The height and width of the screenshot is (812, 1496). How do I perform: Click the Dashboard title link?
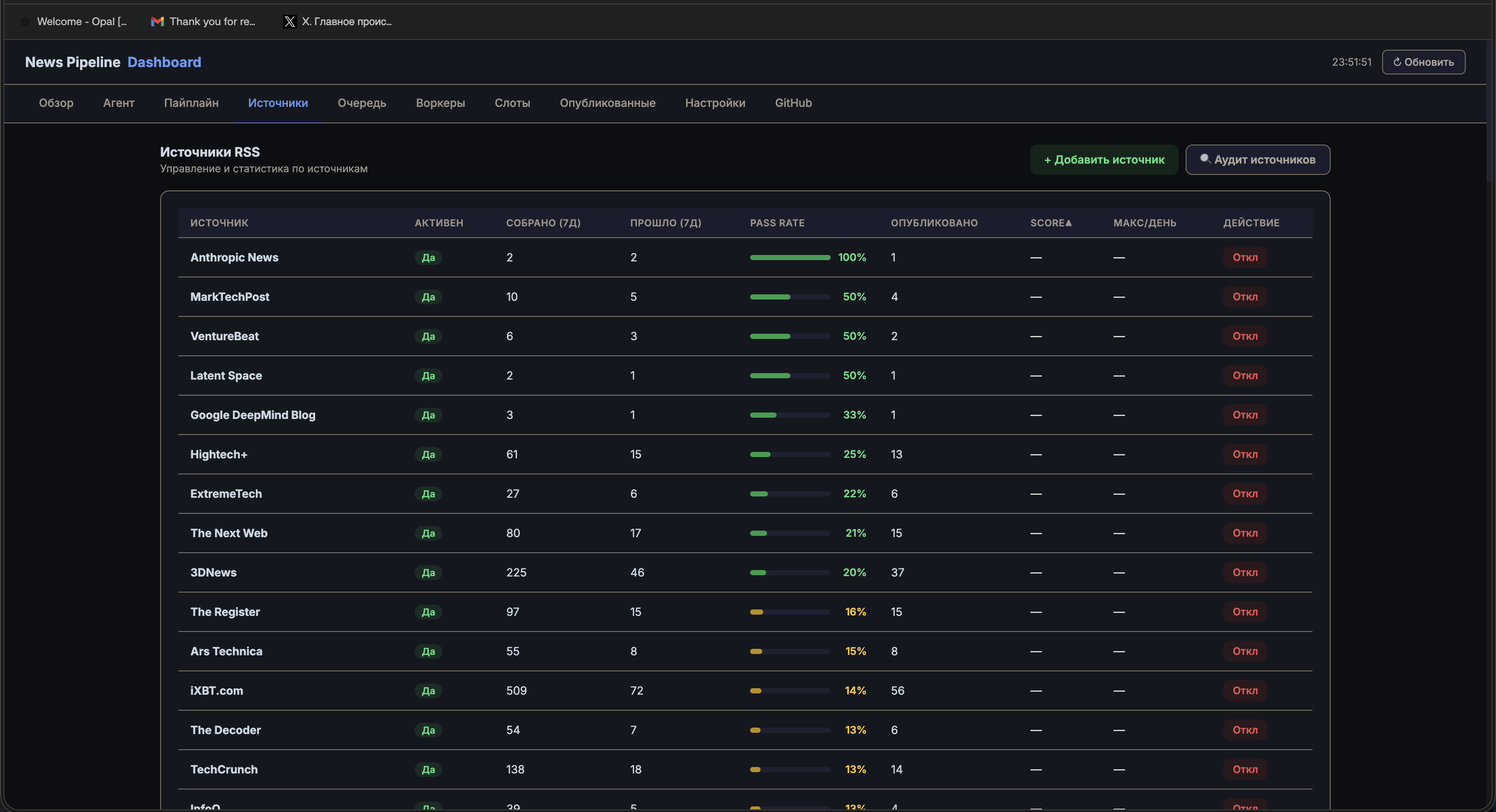(x=164, y=62)
